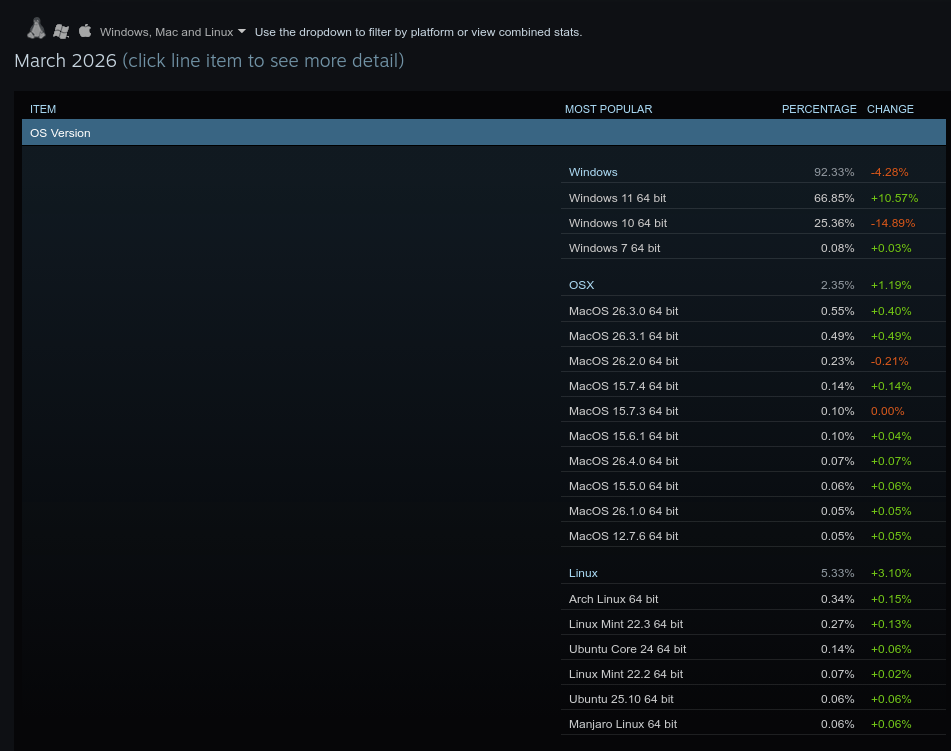Click the Ubuntu Core 24 64 bit entry
The width and height of the screenshot is (951, 751).
click(627, 649)
